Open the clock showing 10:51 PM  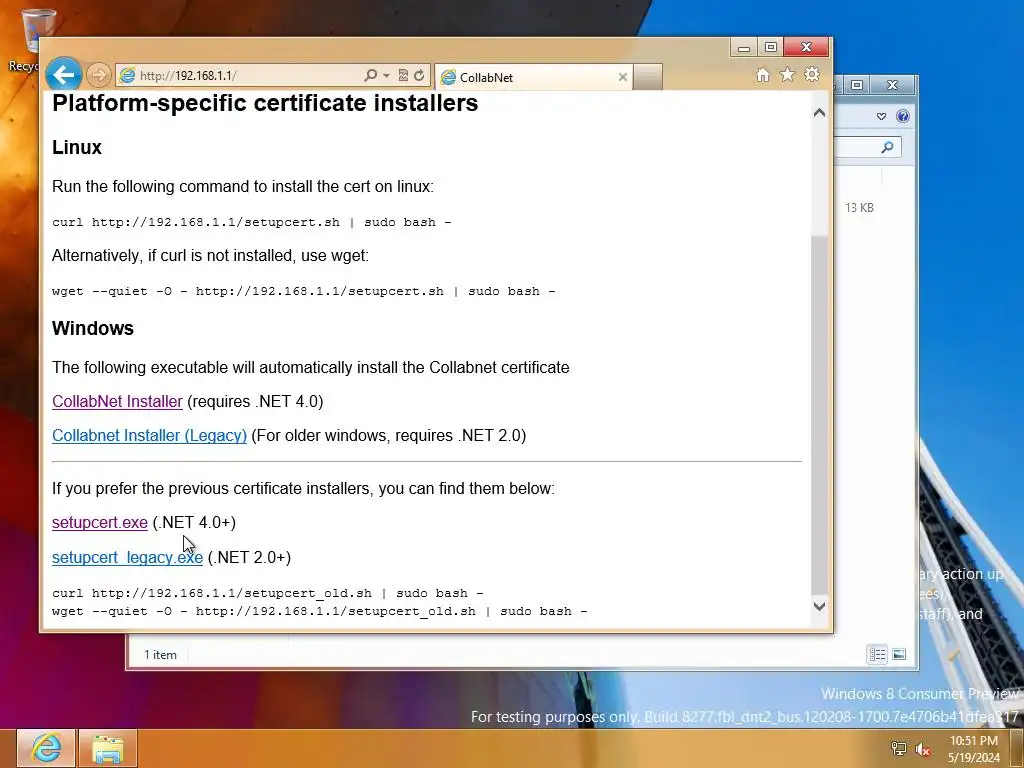tap(974, 749)
